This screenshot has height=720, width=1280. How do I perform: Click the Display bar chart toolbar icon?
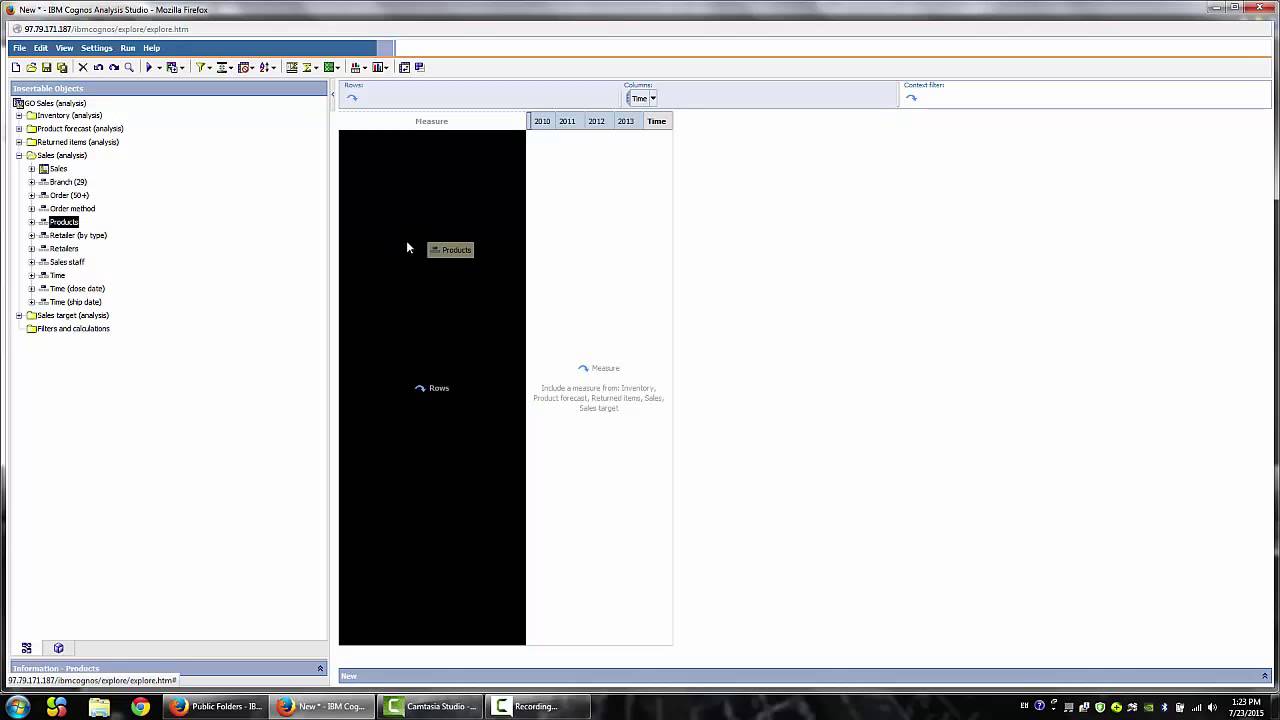[x=377, y=67]
